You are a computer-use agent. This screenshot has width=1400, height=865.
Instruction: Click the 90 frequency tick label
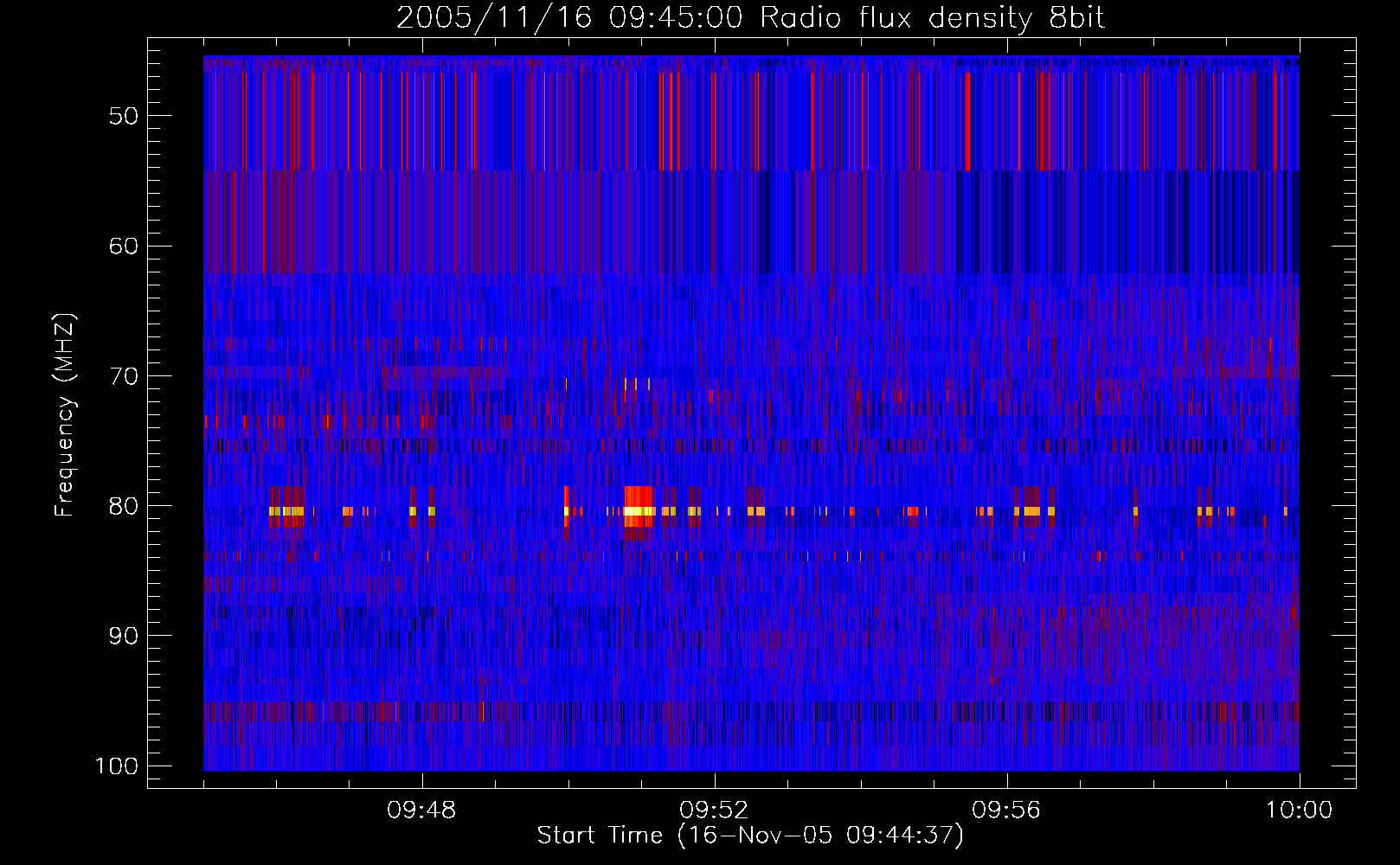tap(124, 636)
